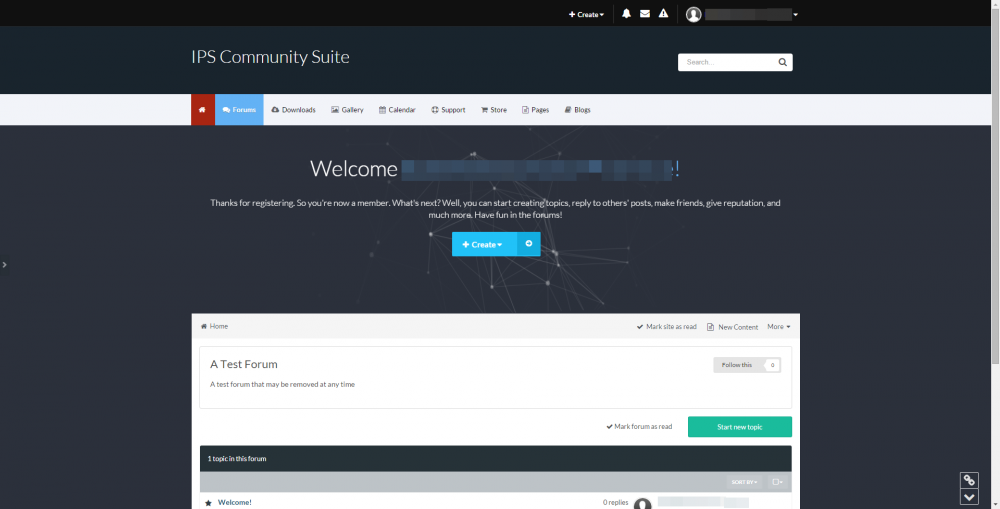Open the Create dropdown in top bar
The height and width of the screenshot is (509, 1000).
586,14
